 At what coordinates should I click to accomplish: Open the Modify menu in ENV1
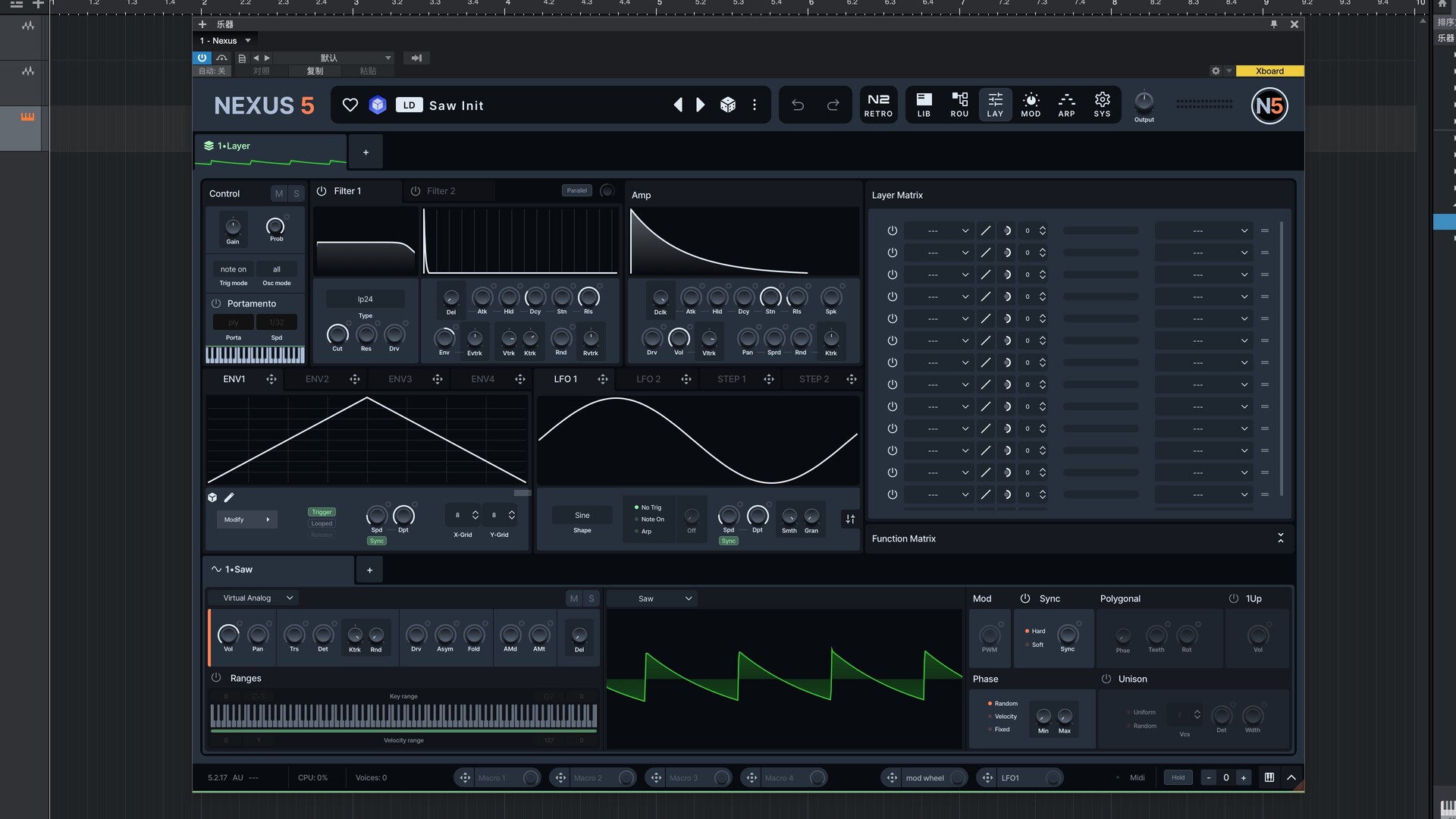pos(246,519)
